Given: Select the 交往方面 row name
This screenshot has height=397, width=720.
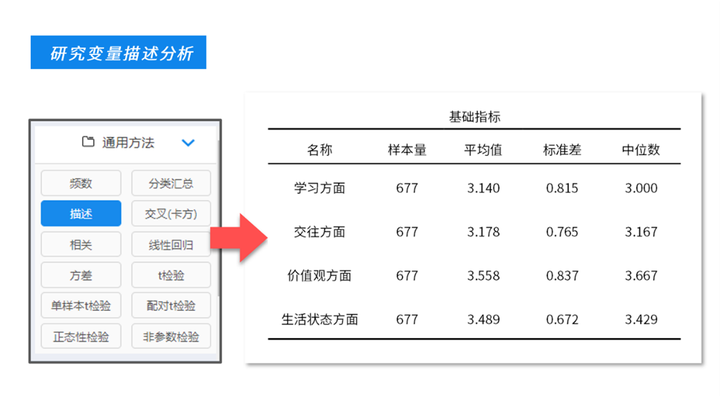Looking at the screenshot, I should pos(320,232).
